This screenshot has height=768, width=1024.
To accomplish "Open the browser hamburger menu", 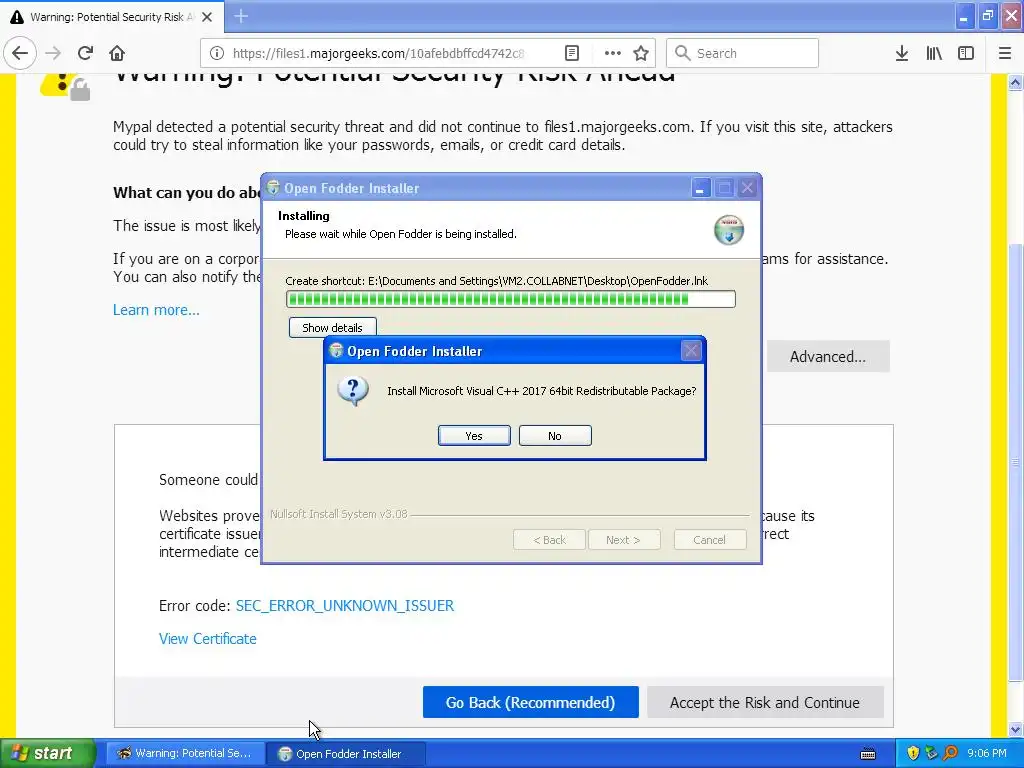I will click(1005, 54).
